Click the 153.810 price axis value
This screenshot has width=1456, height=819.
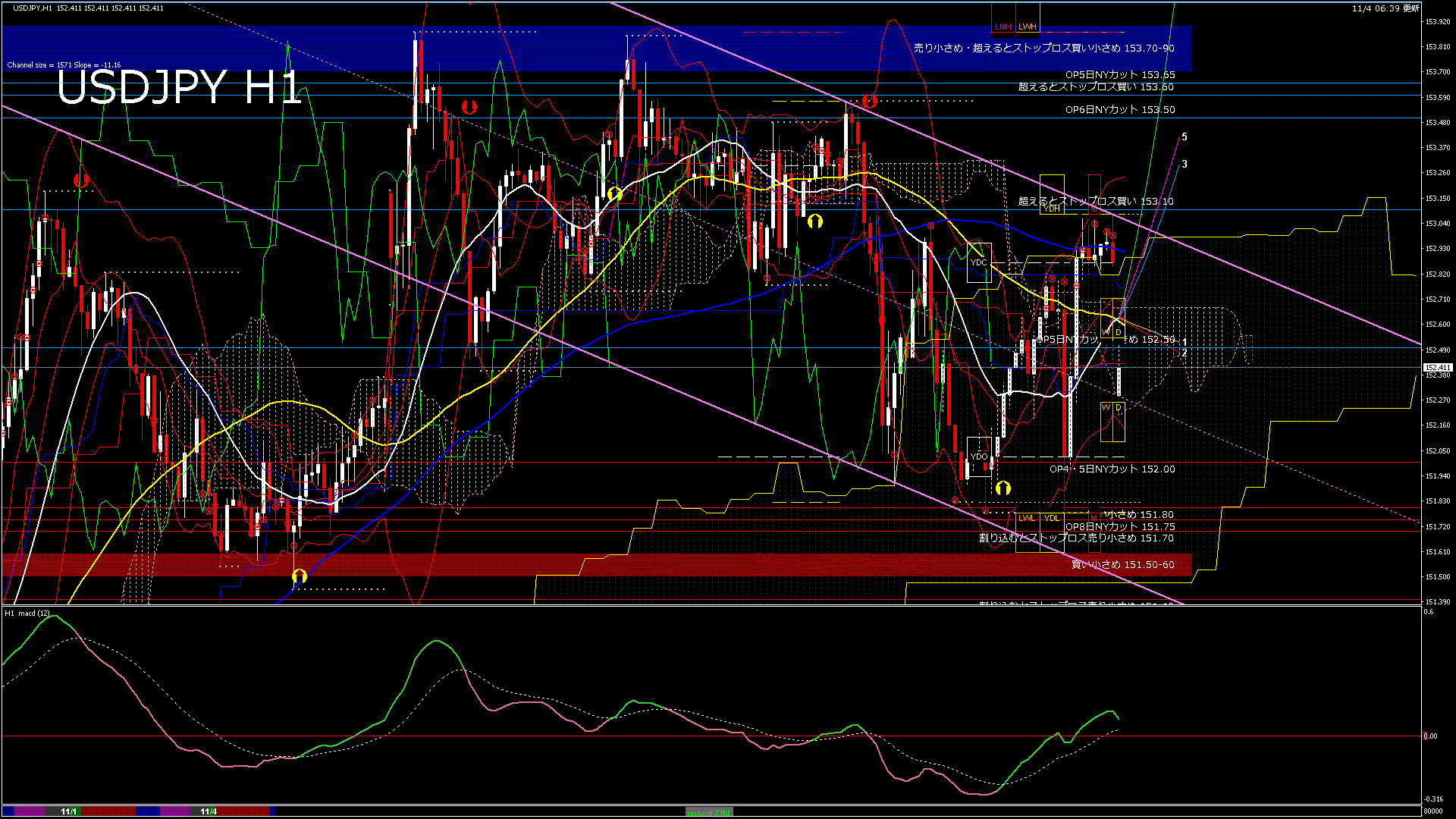click(x=1438, y=47)
